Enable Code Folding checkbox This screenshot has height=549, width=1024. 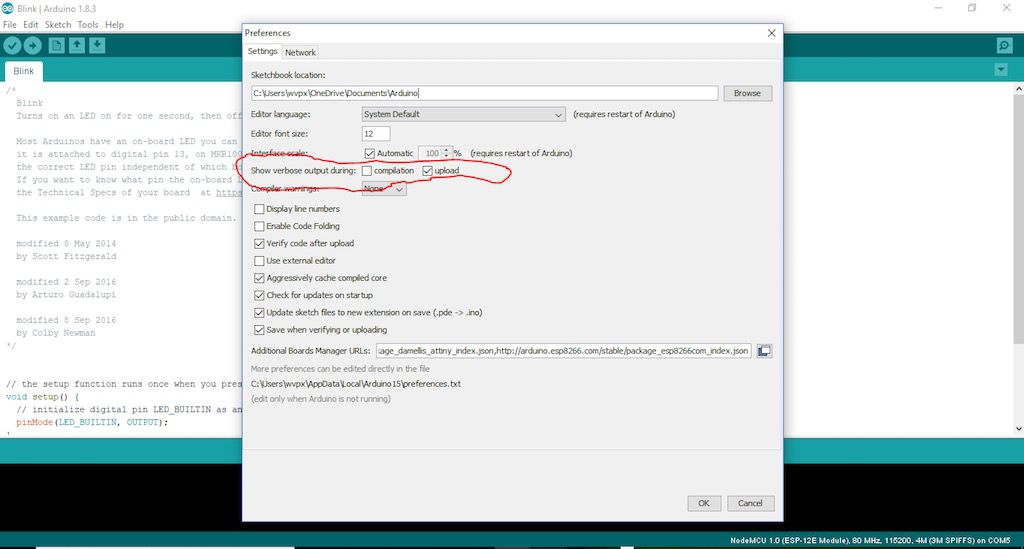[x=259, y=227]
